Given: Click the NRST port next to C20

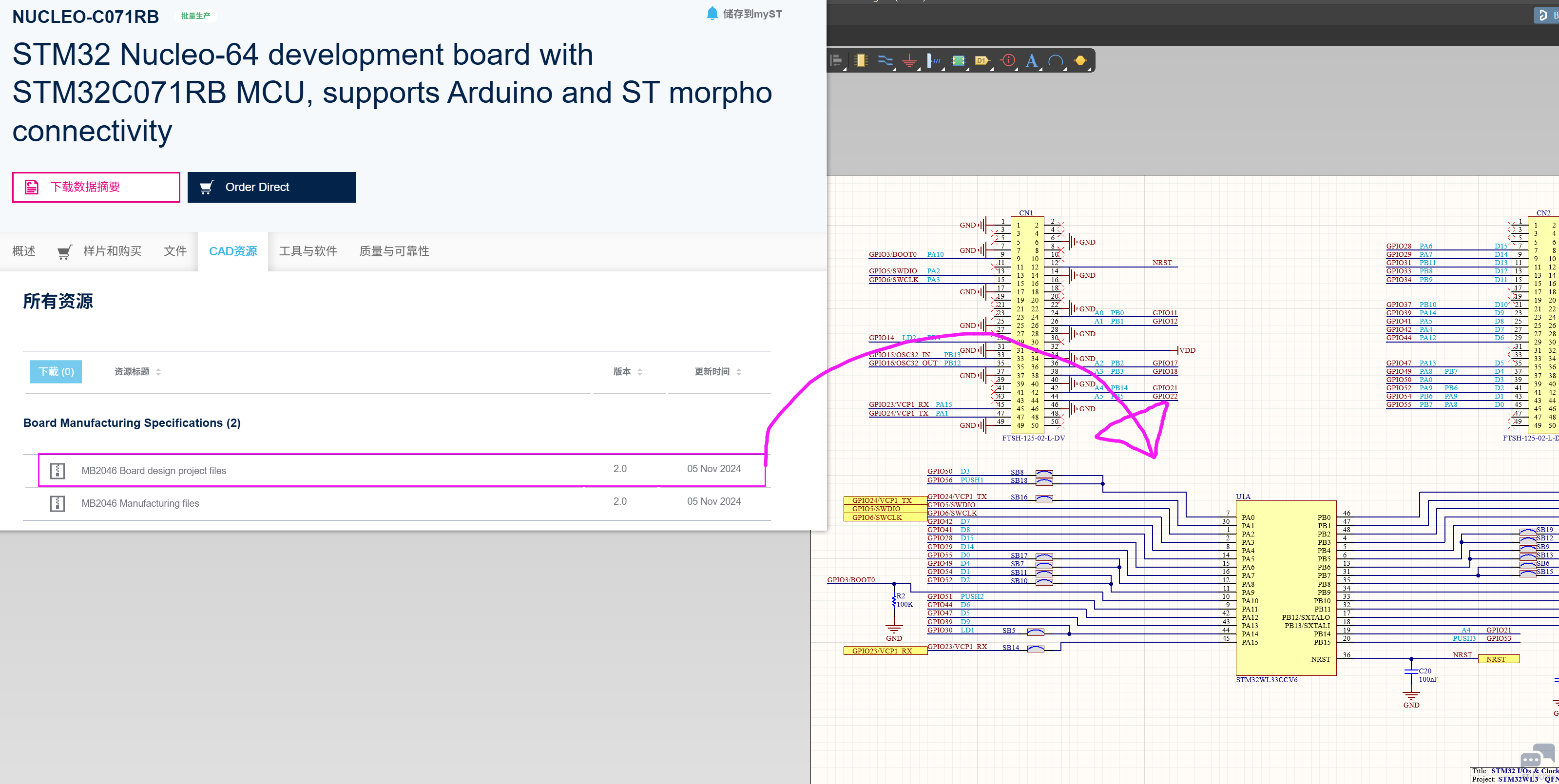Looking at the screenshot, I should click(x=1499, y=659).
